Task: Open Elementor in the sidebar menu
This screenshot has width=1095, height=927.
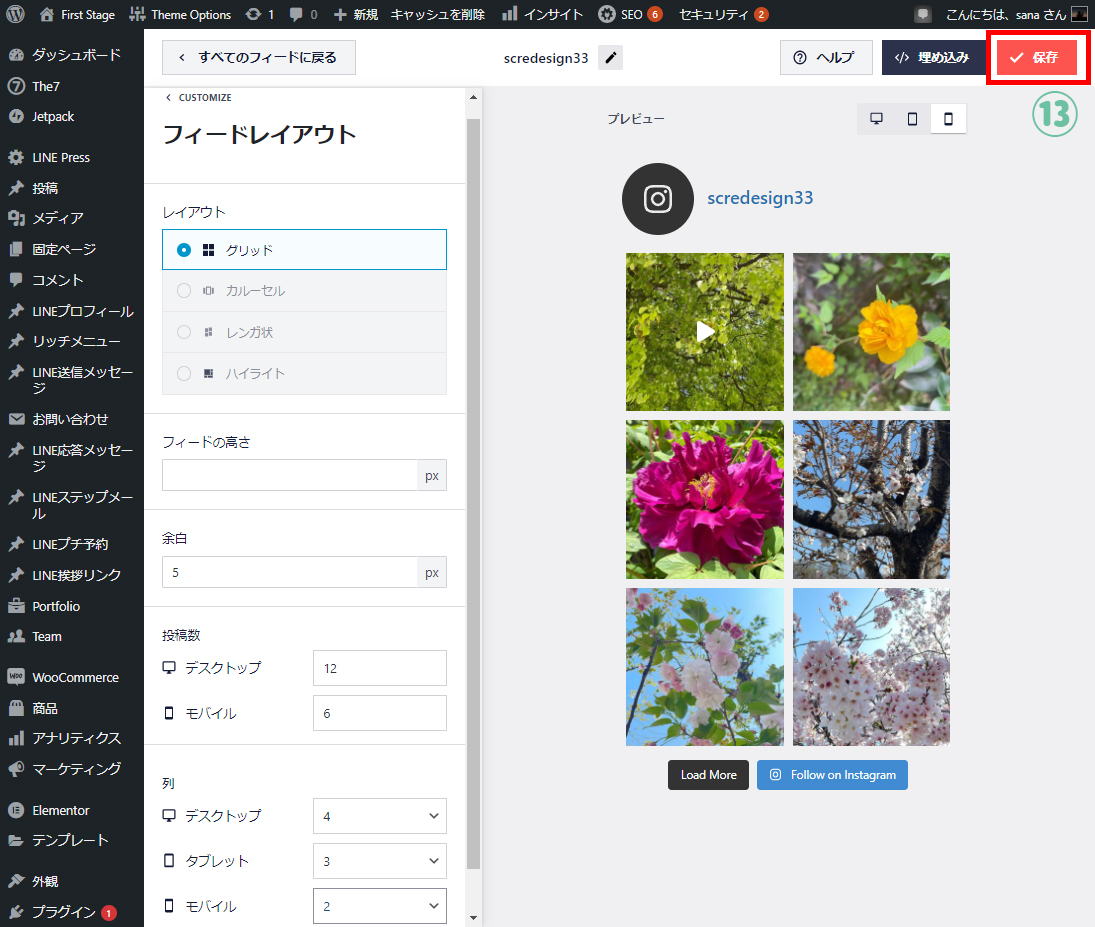Action: point(60,810)
